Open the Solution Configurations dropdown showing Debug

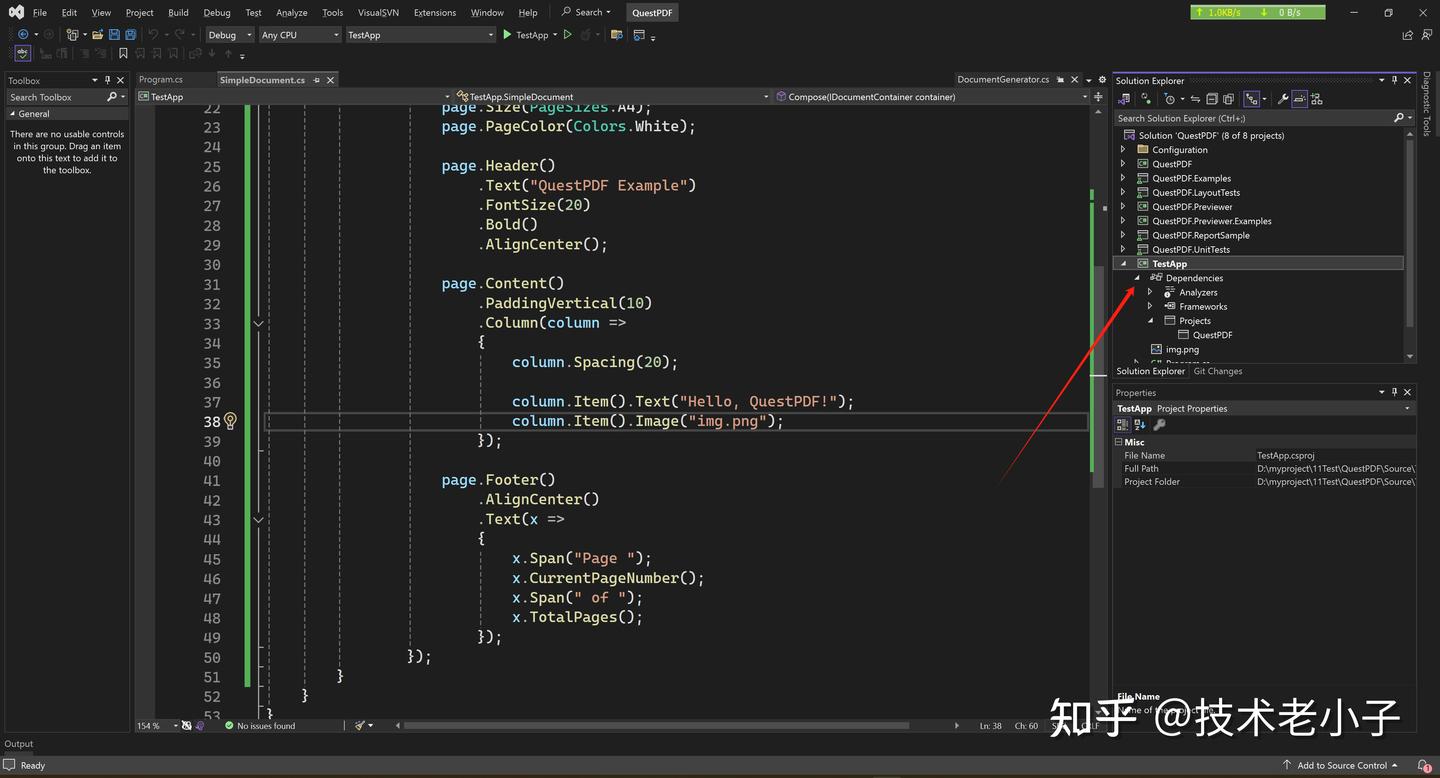pyautogui.click(x=228, y=35)
